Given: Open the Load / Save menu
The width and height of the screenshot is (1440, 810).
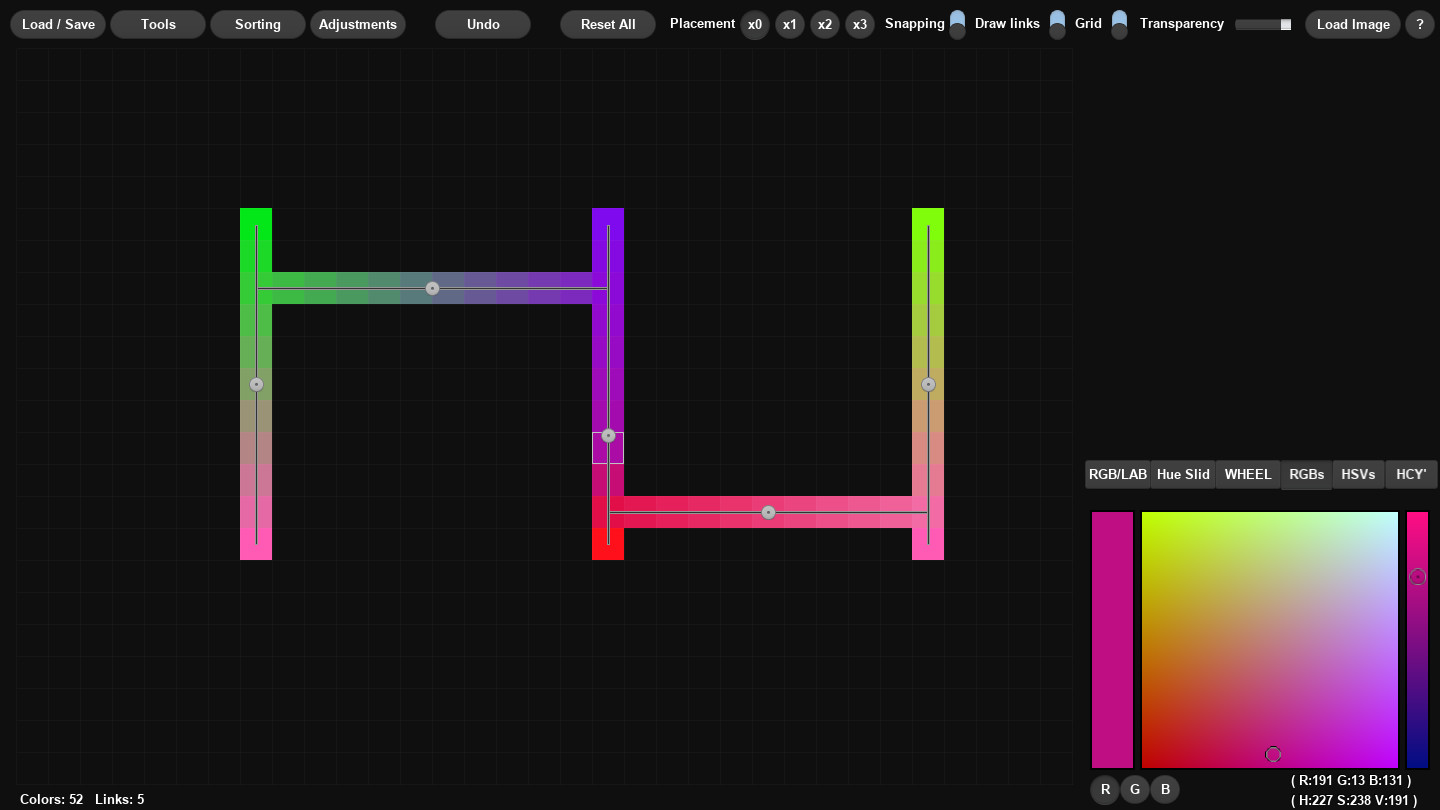Looking at the screenshot, I should 57,24.
